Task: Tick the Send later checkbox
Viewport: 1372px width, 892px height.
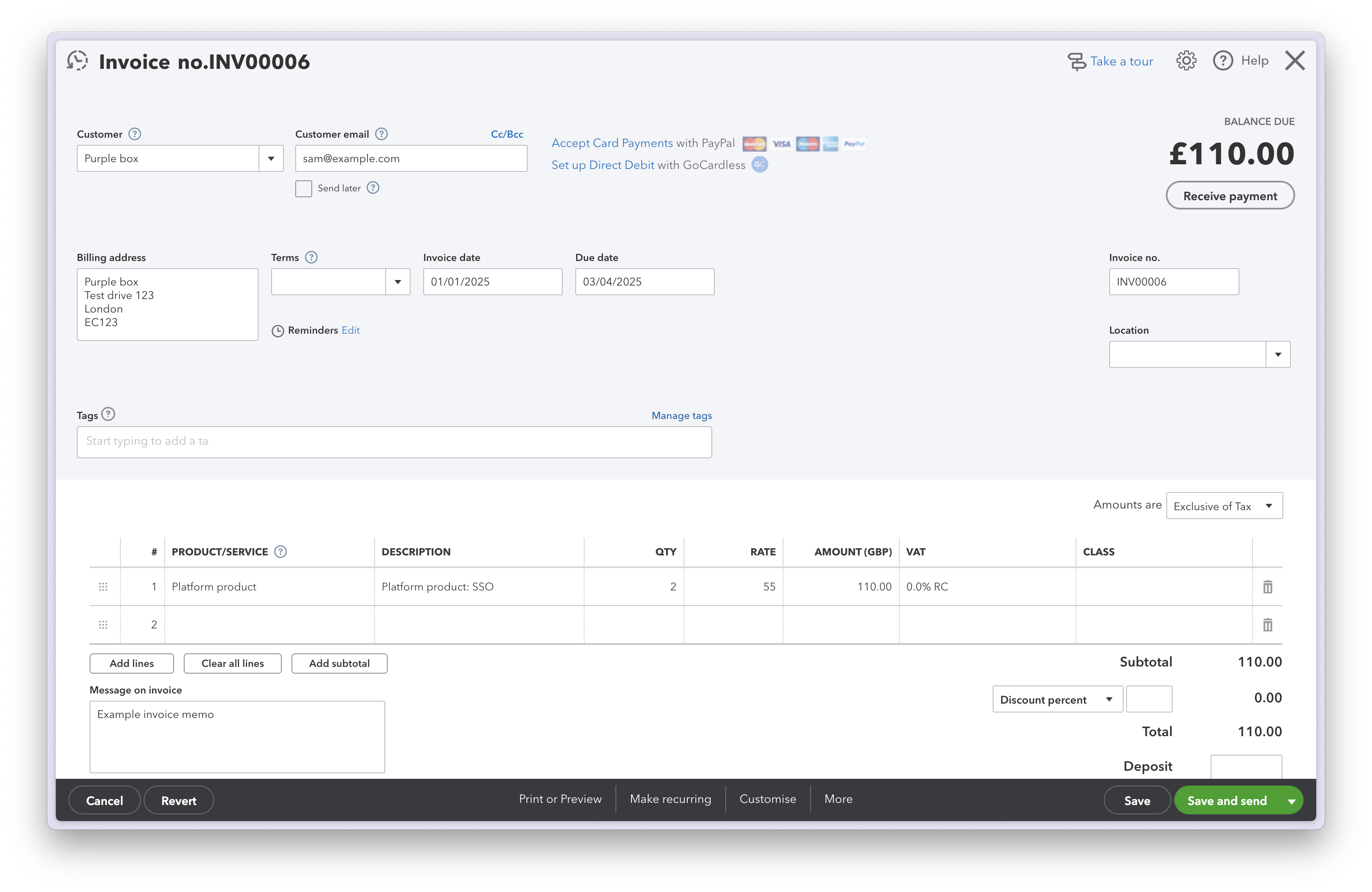Action: coord(304,188)
